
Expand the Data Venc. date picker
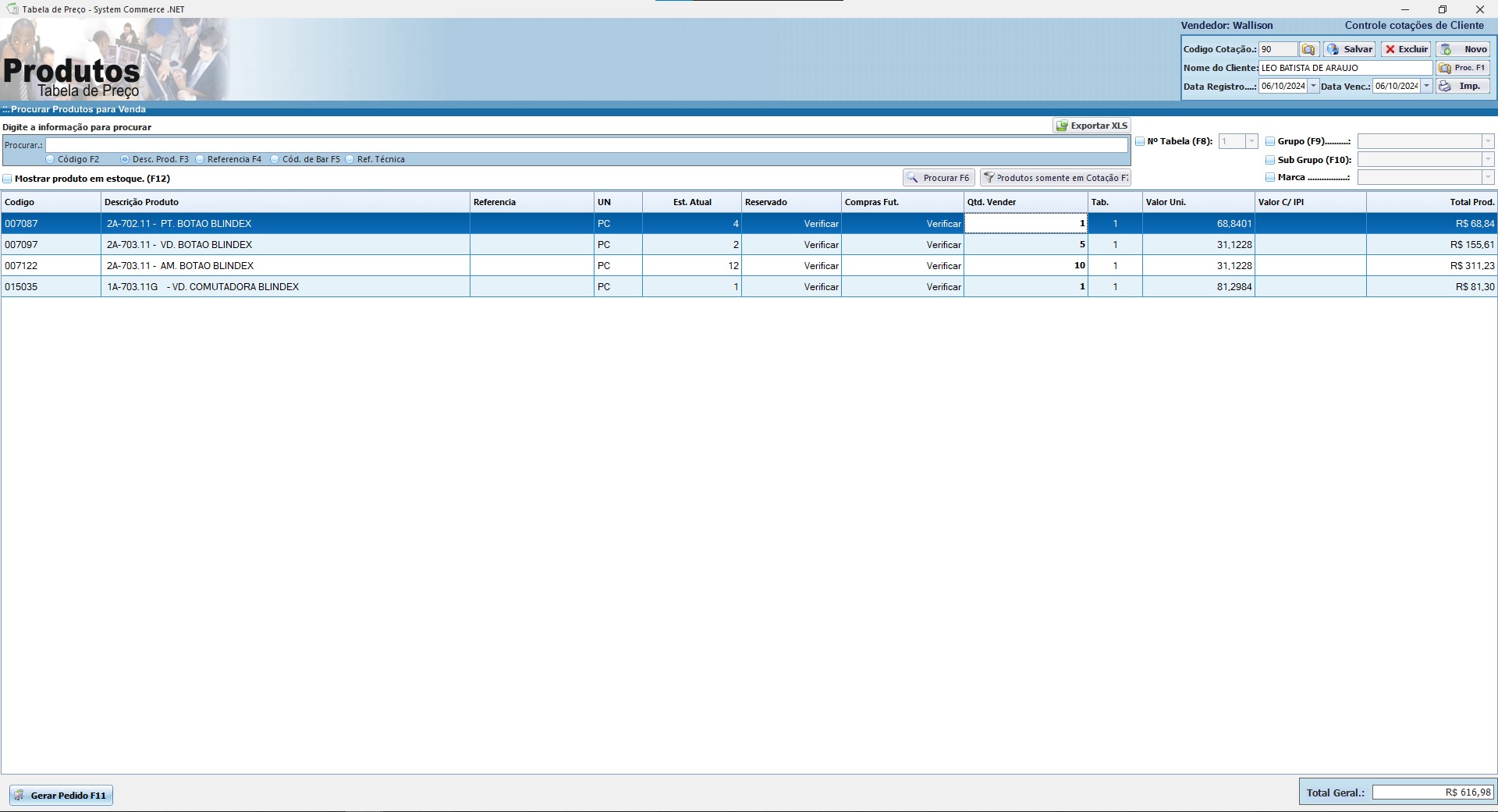point(1427,86)
